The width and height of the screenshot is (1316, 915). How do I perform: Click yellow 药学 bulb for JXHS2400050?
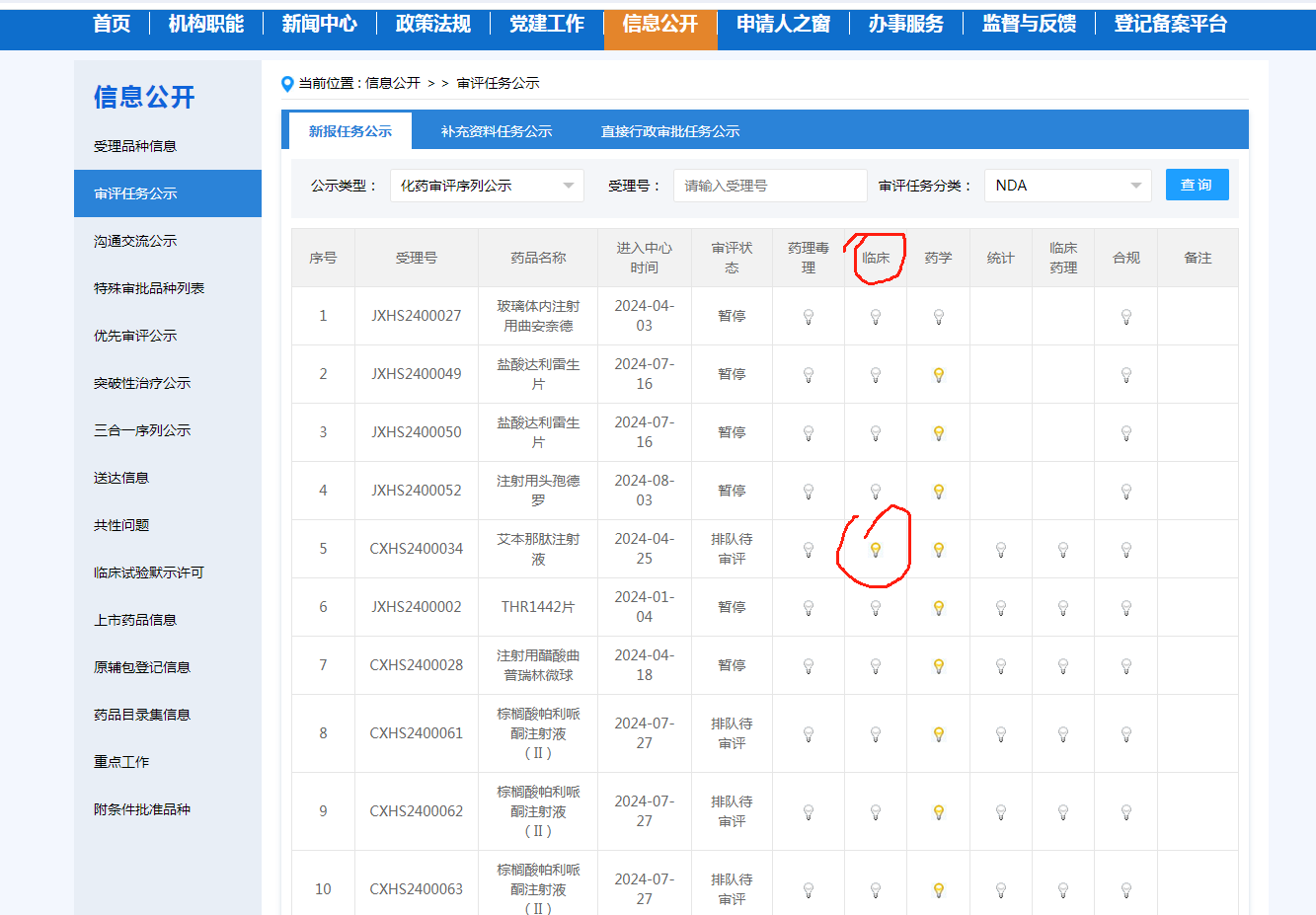[939, 433]
